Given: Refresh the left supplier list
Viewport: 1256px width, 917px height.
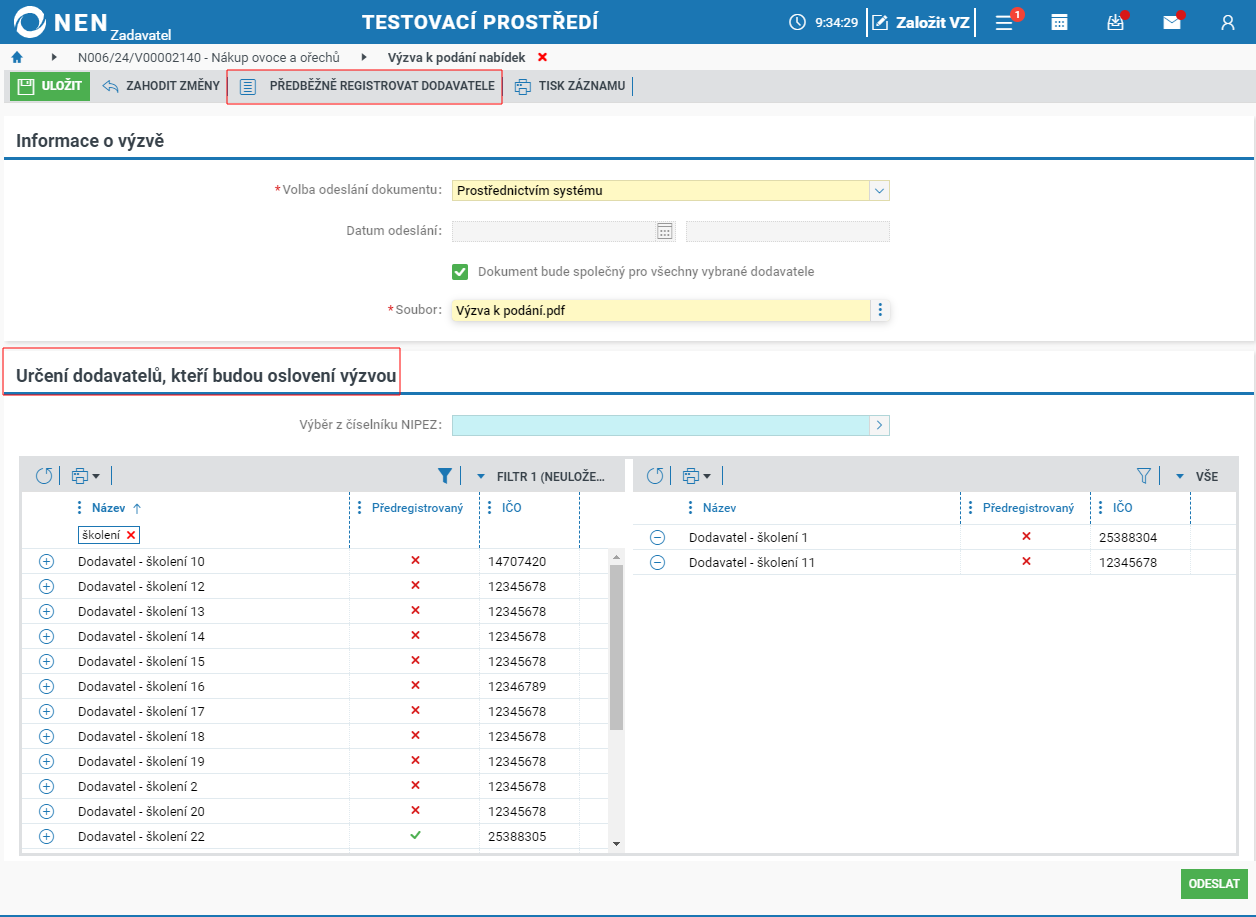Looking at the screenshot, I should pos(43,476).
